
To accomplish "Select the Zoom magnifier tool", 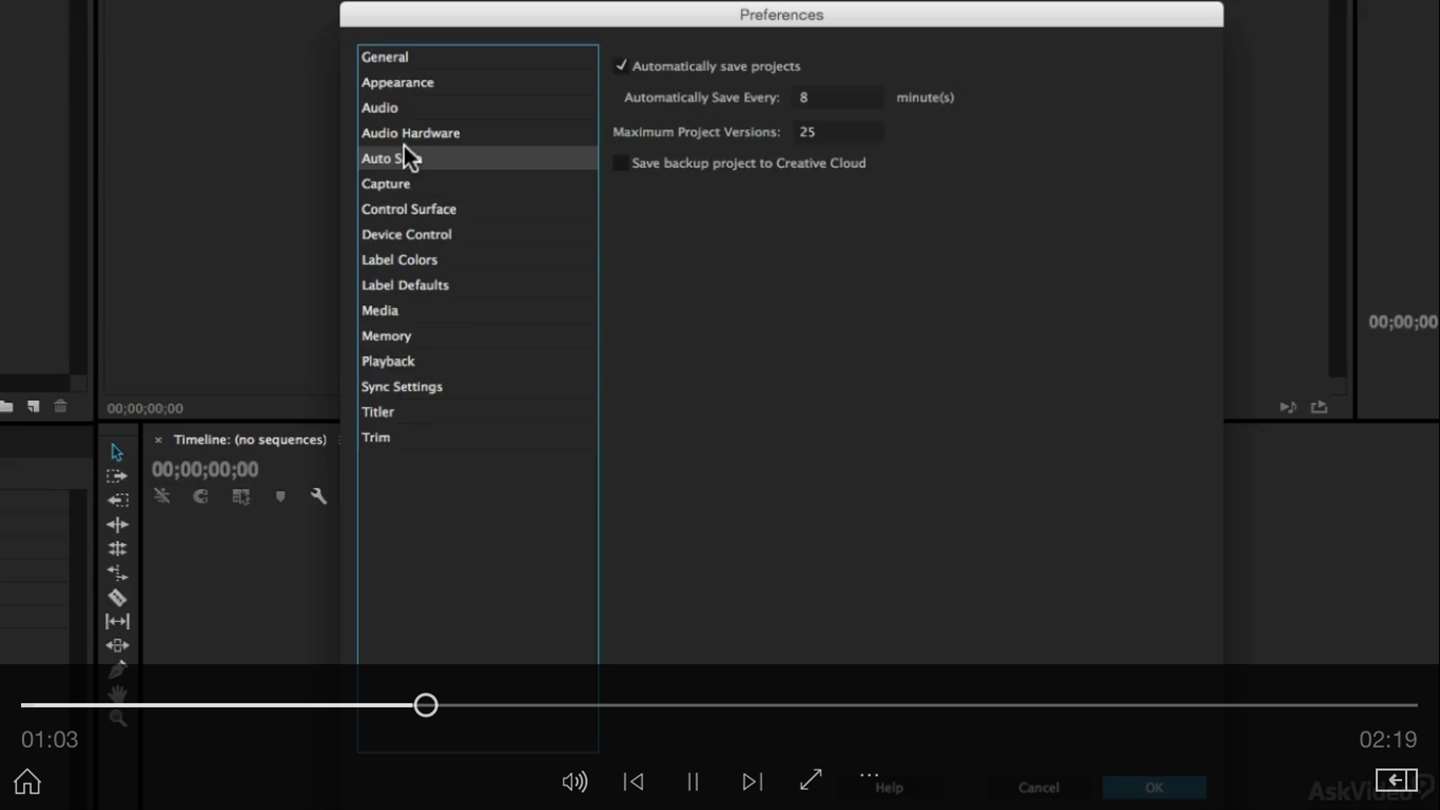I will (x=118, y=717).
